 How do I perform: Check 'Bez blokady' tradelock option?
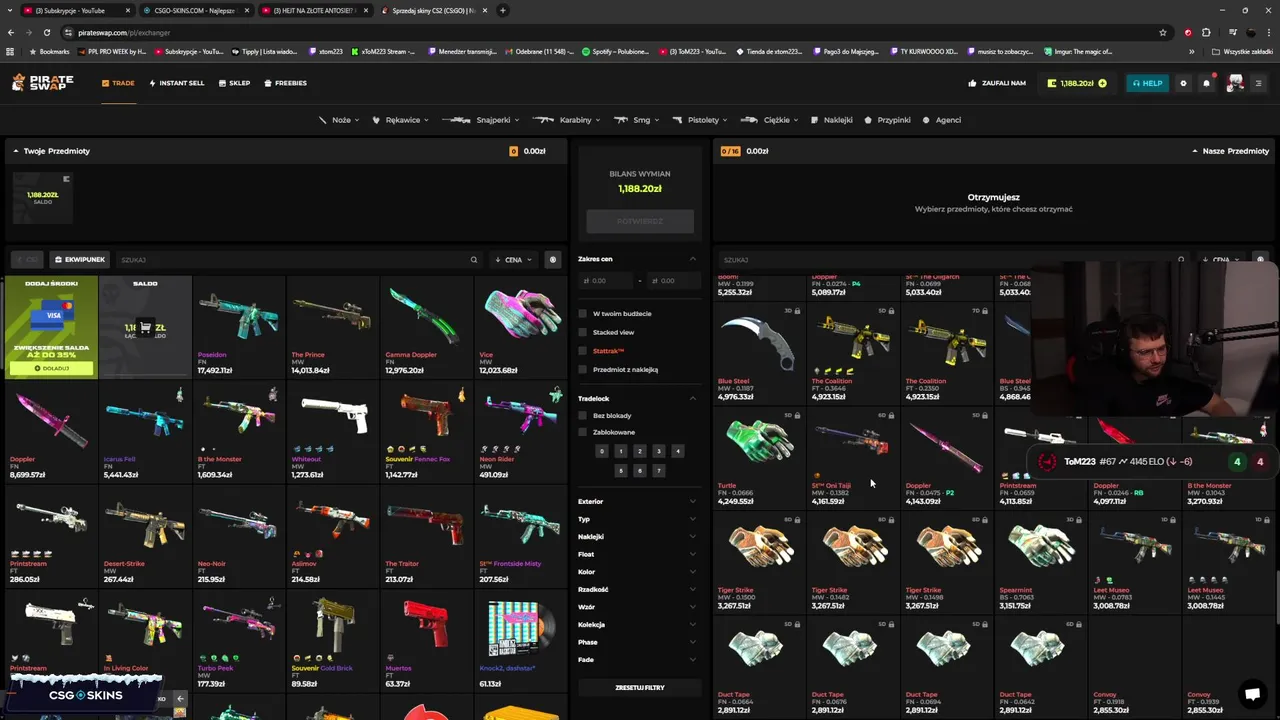(x=582, y=415)
